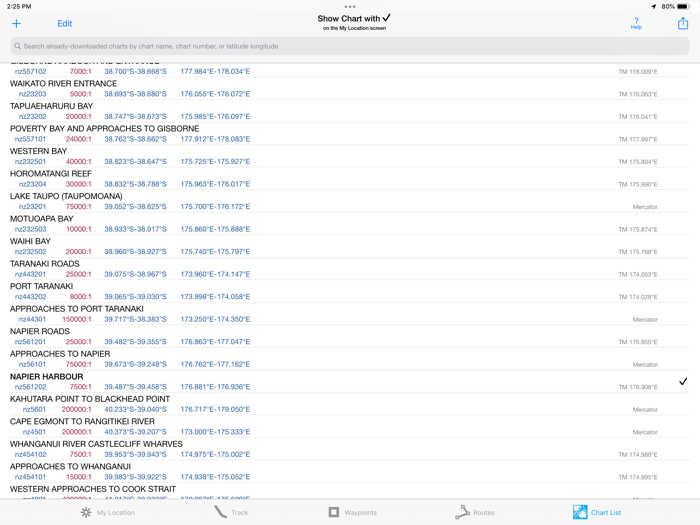
Task: Tap the plus icon to add a chart
Action: (16, 24)
